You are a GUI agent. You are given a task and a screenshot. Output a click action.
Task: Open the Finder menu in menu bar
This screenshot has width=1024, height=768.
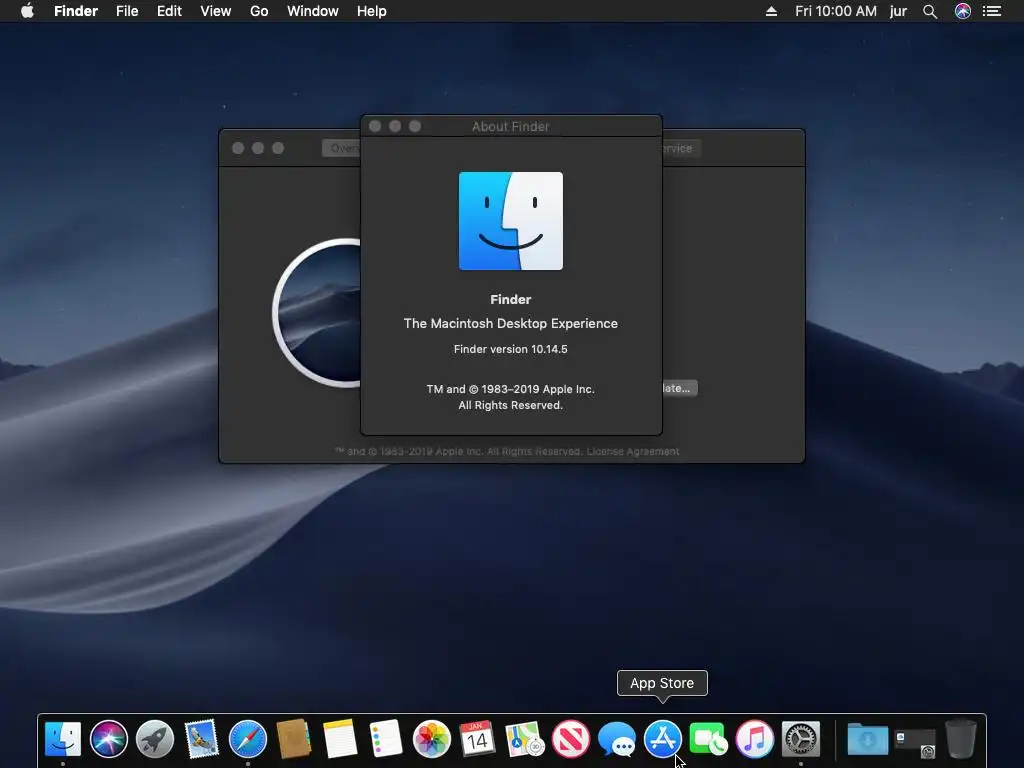point(76,11)
